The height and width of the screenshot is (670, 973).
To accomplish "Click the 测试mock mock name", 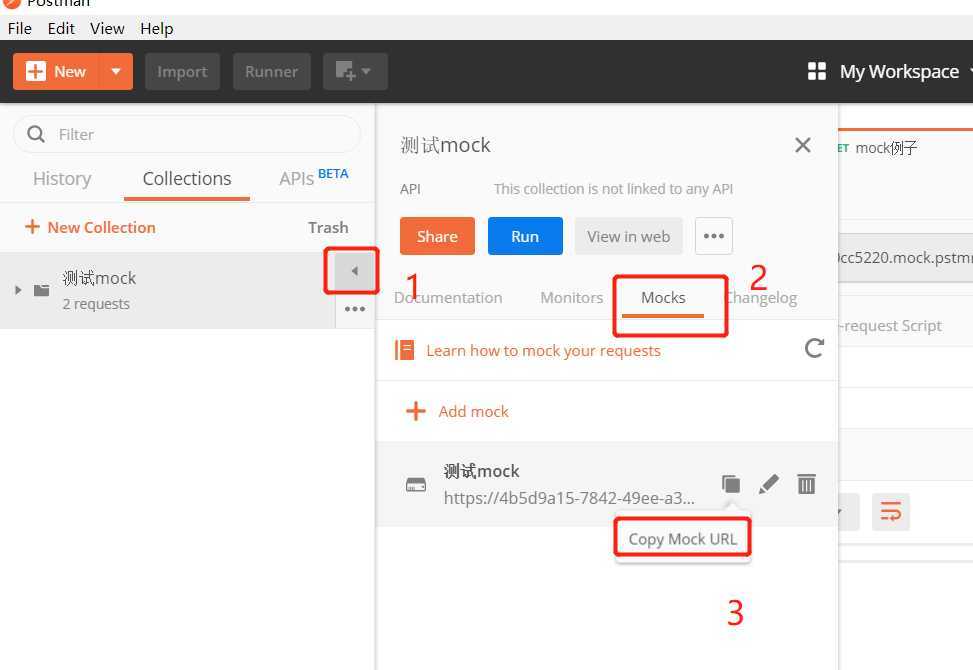I will 482,471.
